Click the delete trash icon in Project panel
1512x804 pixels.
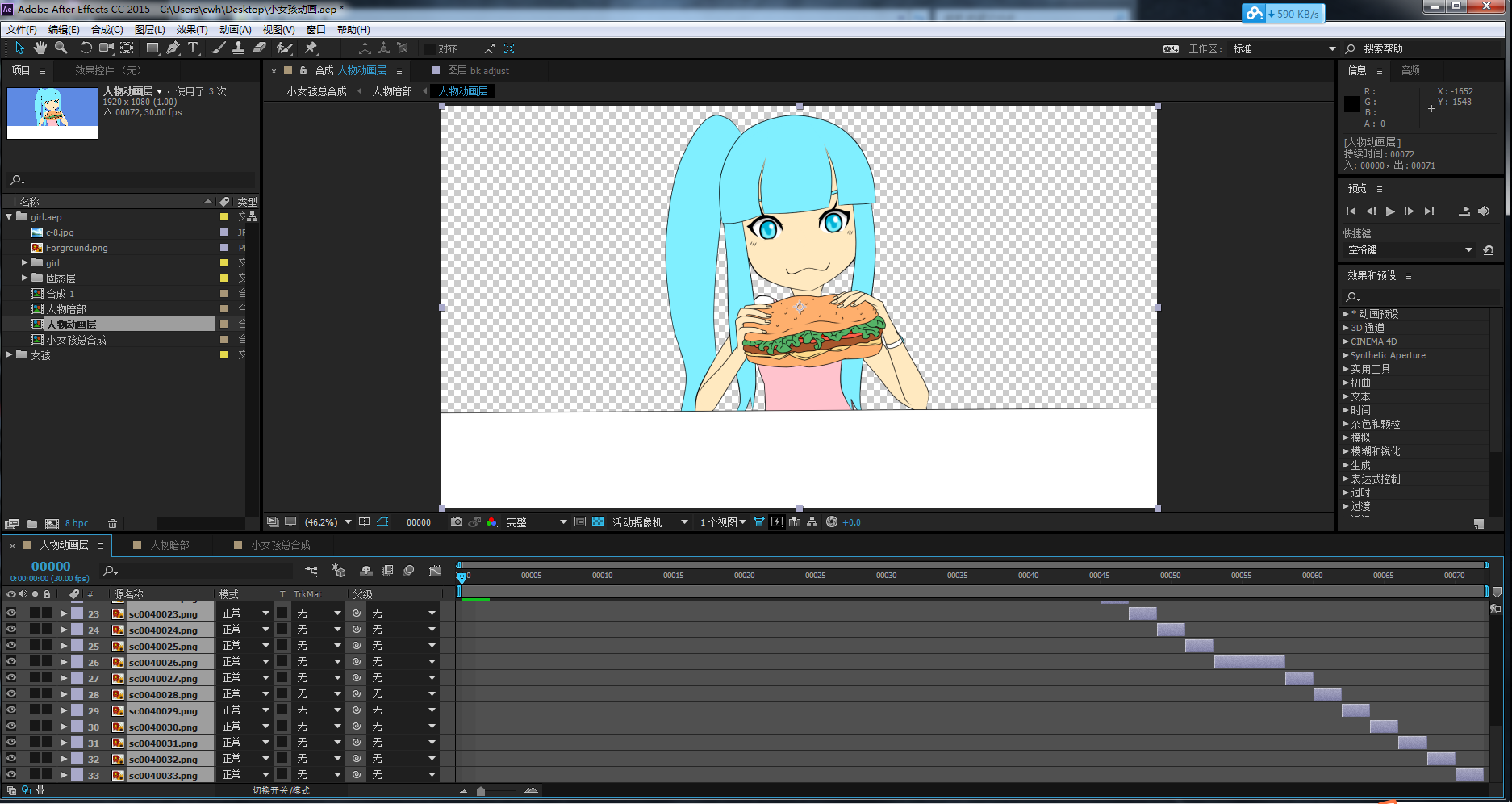pos(112,524)
